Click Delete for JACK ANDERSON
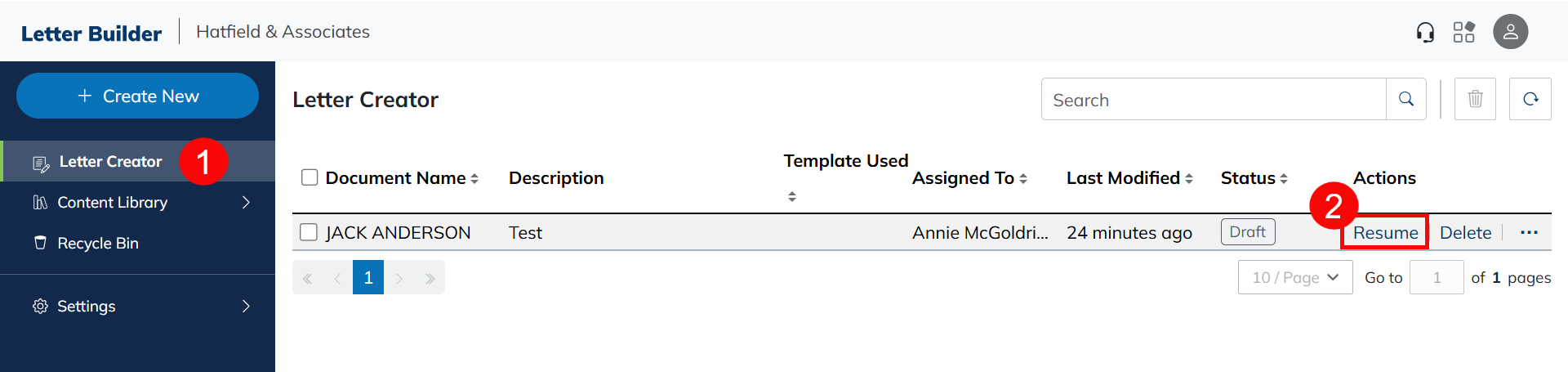The image size is (1568, 372). point(1465,232)
